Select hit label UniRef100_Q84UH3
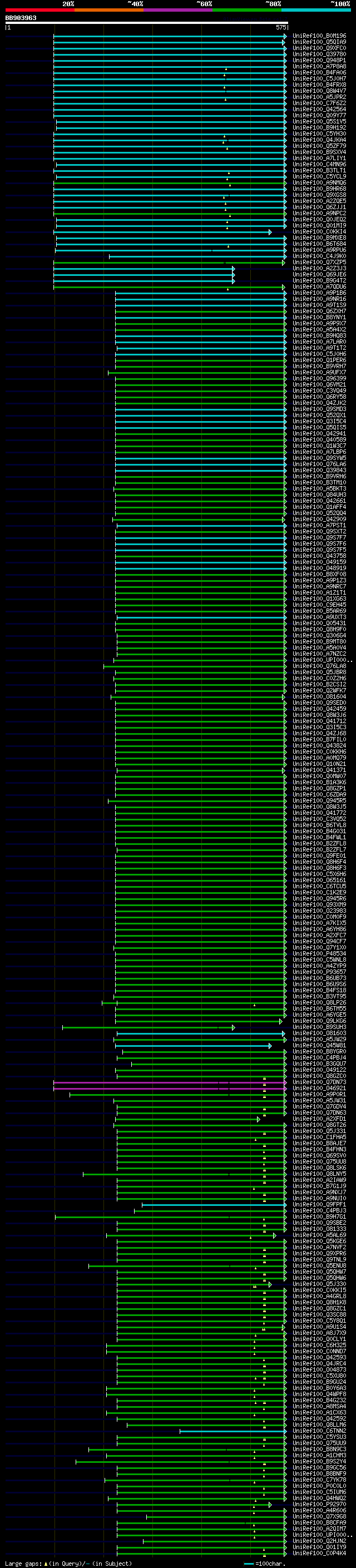The width and height of the screenshot is (356, 1568). pyautogui.click(x=319, y=495)
